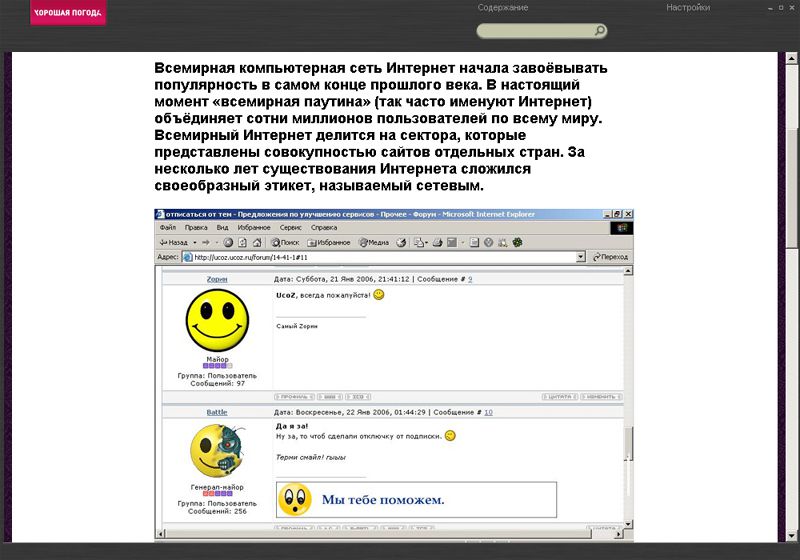Click the search magnifier icon in top bar
The width and height of the screenshot is (800, 560).
tap(600, 31)
